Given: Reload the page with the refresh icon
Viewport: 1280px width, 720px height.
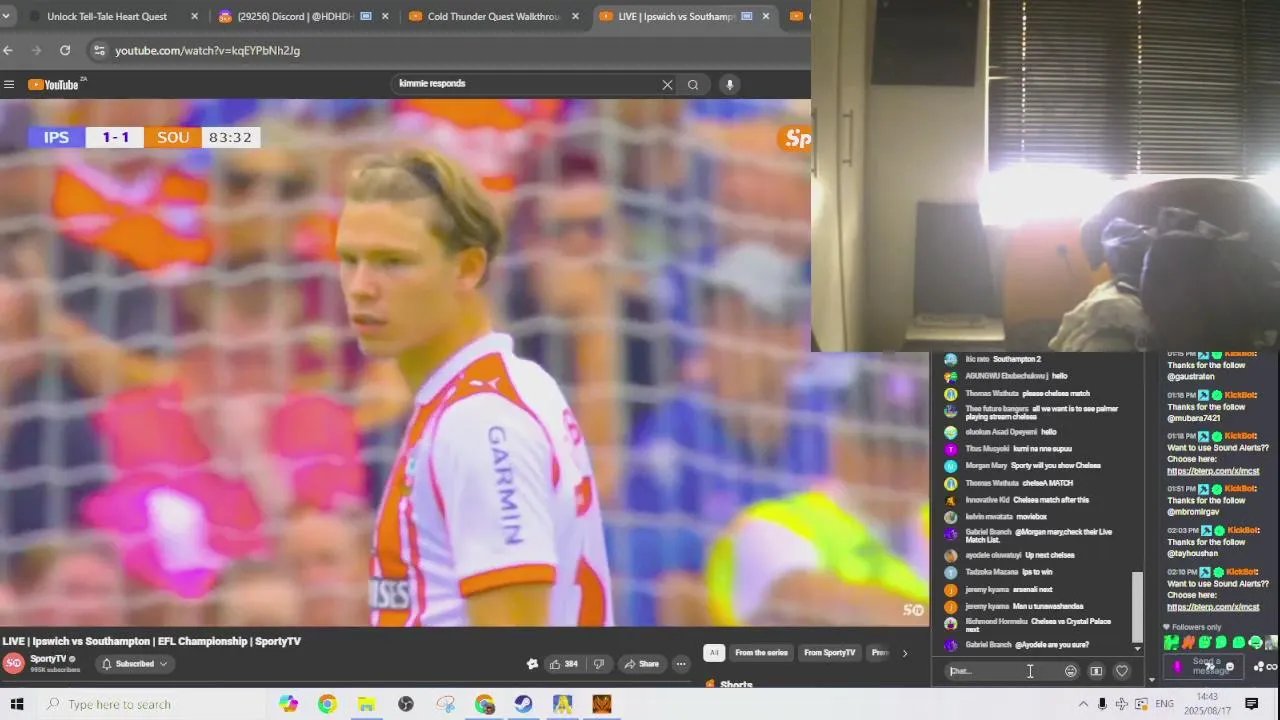Looking at the screenshot, I should 65,50.
